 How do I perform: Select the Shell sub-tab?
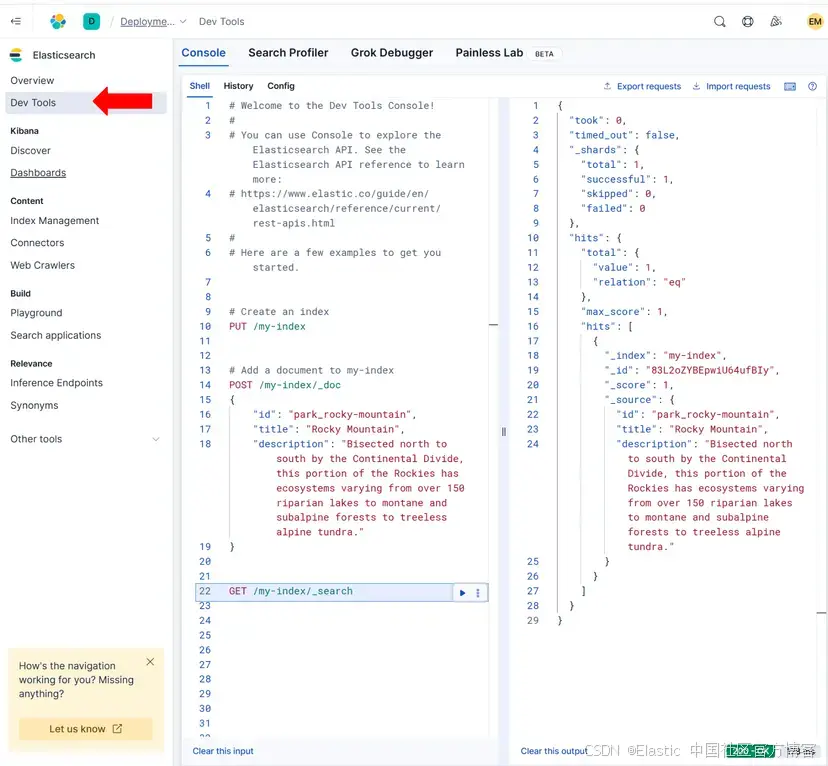tap(200, 86)
